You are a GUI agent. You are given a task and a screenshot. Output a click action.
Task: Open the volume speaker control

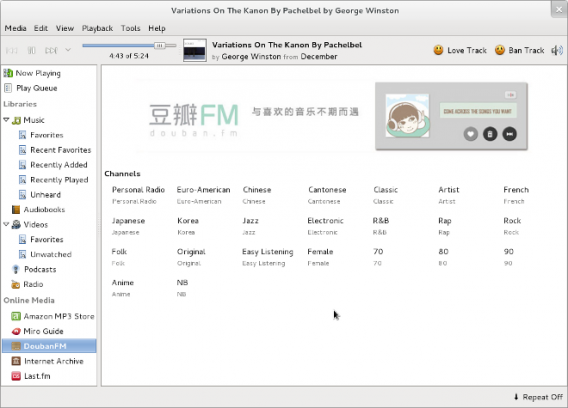pyautogui.click(x=557, y=50)
